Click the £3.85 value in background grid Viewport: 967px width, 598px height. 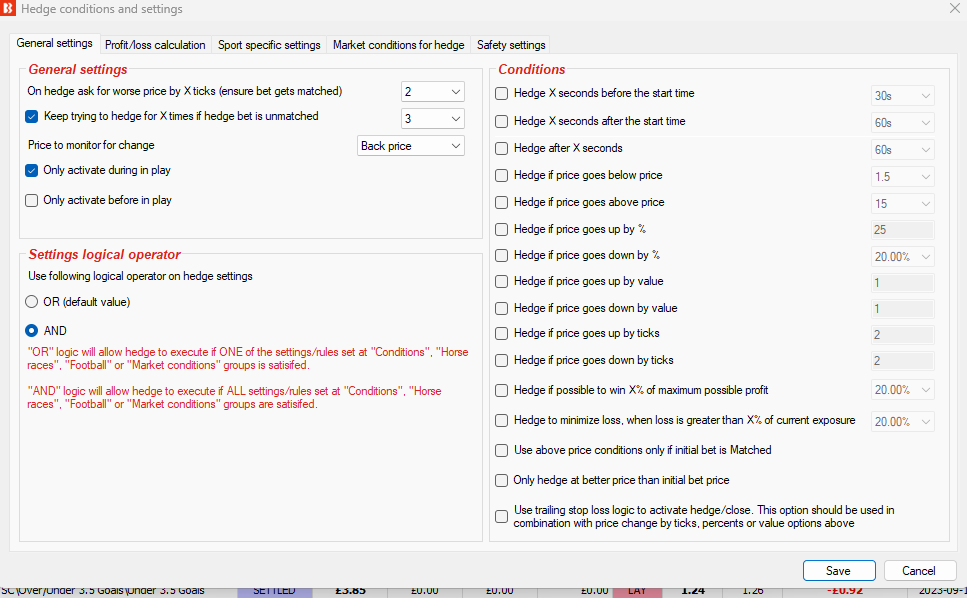click(x=350, y=591)
